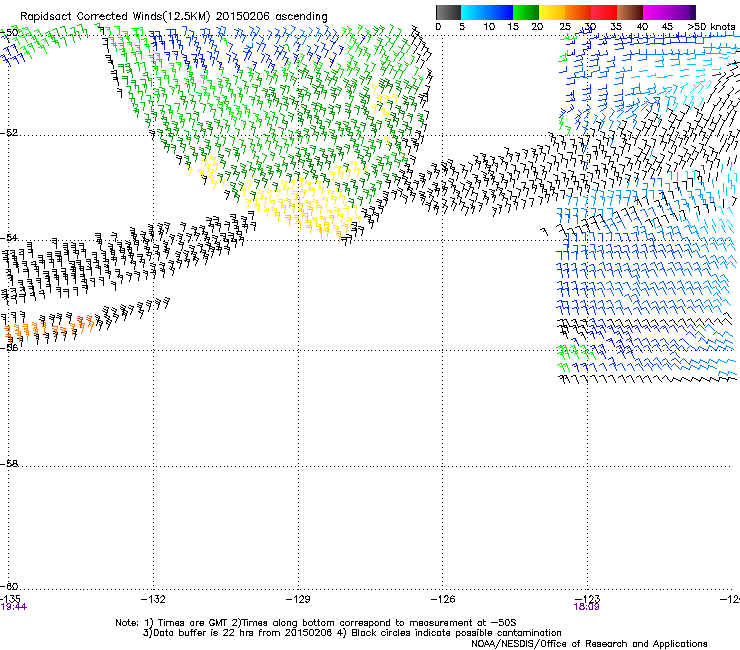The height and width of the screenshot is (650, 740).
Task: Click the purple '13:44' swath time label
Action: [x=14, y=607]
